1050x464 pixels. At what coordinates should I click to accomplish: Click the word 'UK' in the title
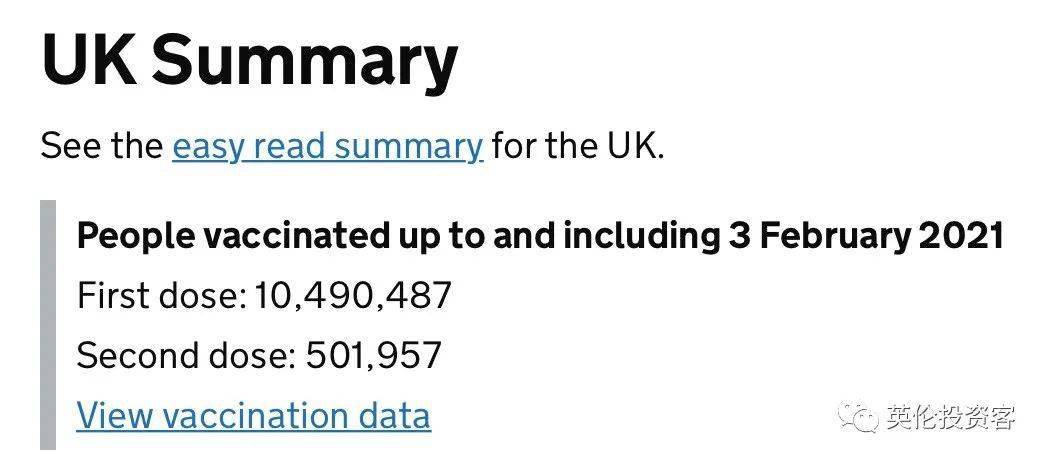tap(90, 59)
